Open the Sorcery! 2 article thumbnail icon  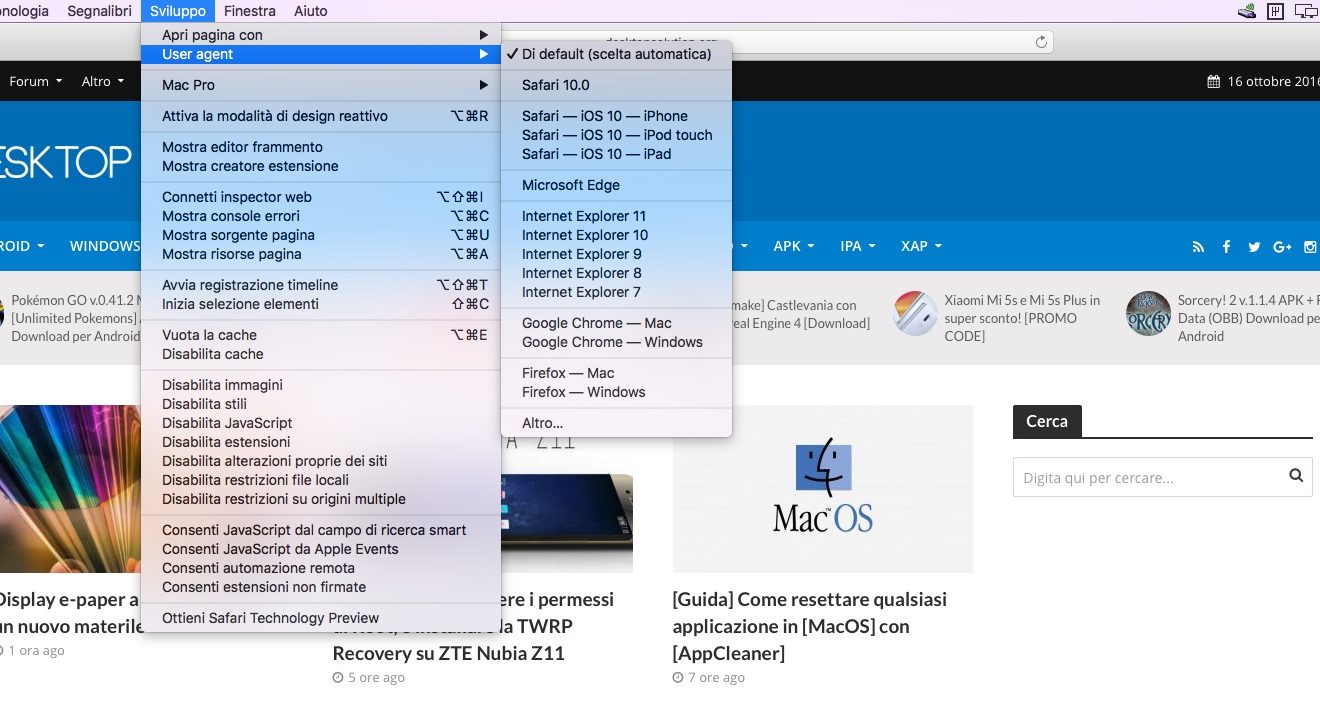point(1147,313)
